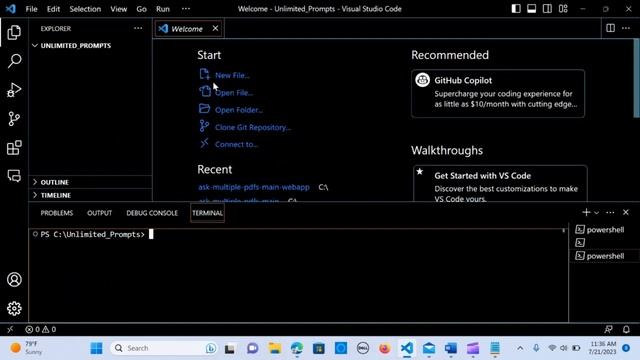Select the TERMINAL panel tab
640x360 pixels.
click(207, 213)
